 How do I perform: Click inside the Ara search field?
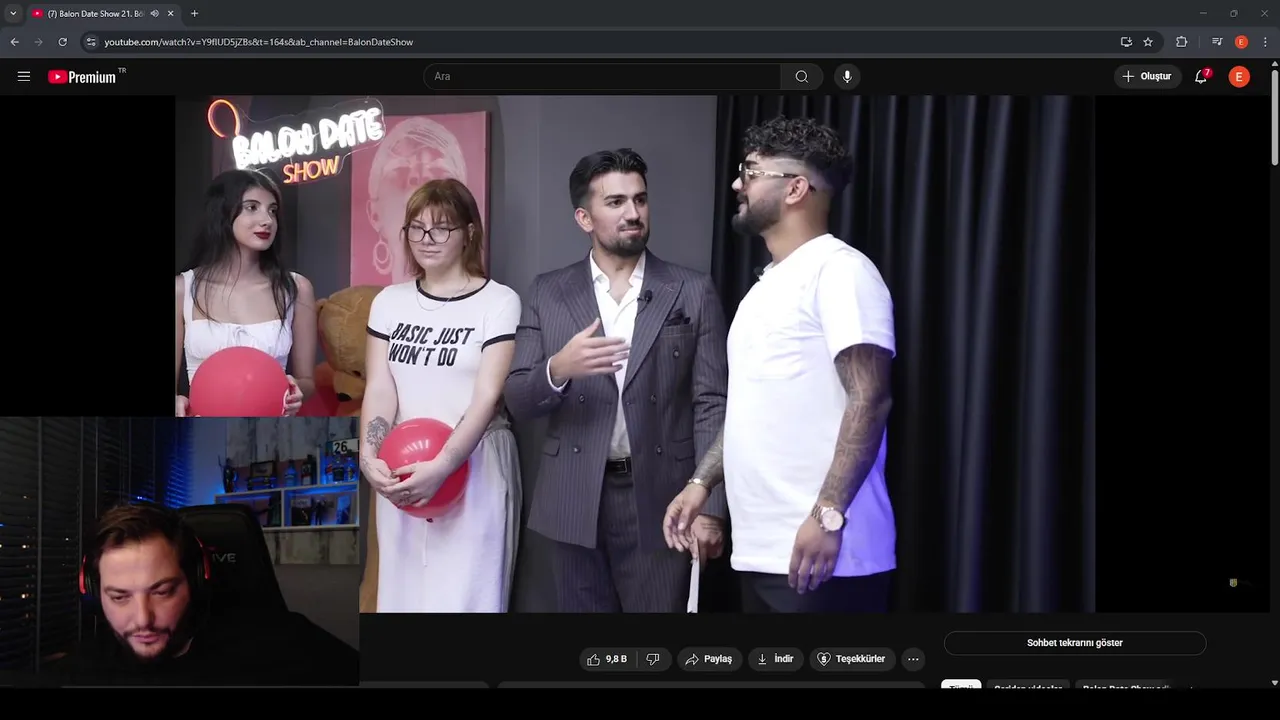[602, 76]
